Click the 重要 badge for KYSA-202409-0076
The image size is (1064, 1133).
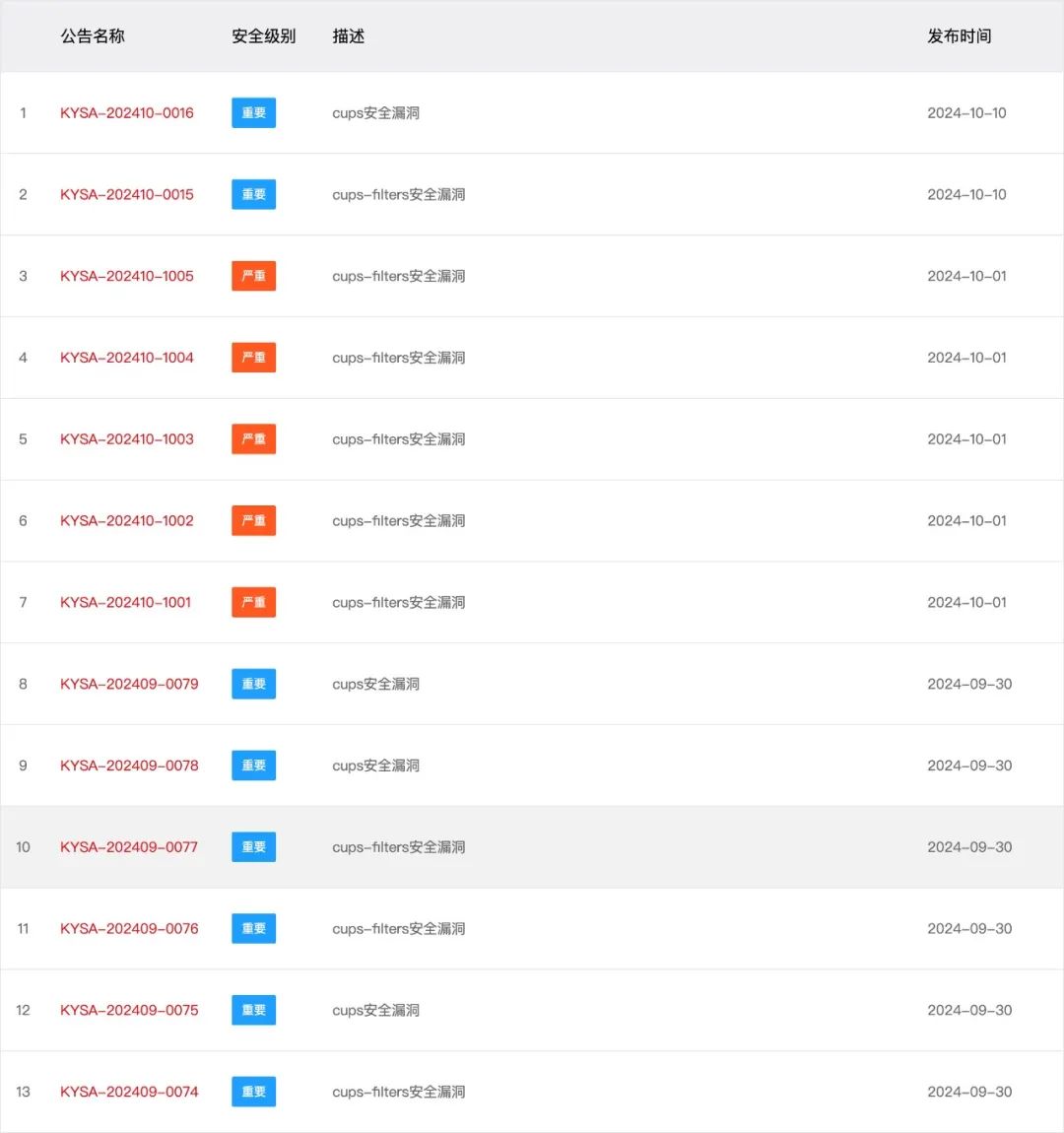253,928
